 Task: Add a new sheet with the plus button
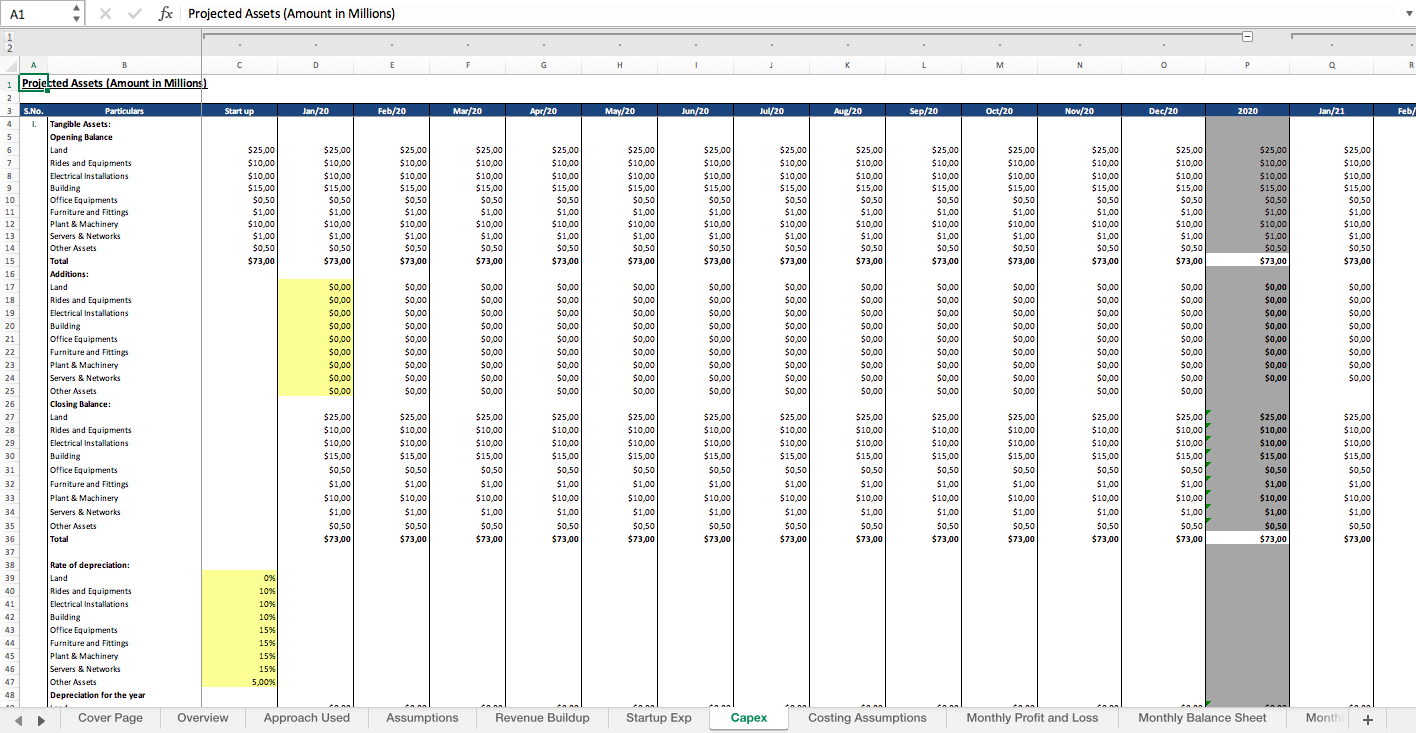point(1368,720)
